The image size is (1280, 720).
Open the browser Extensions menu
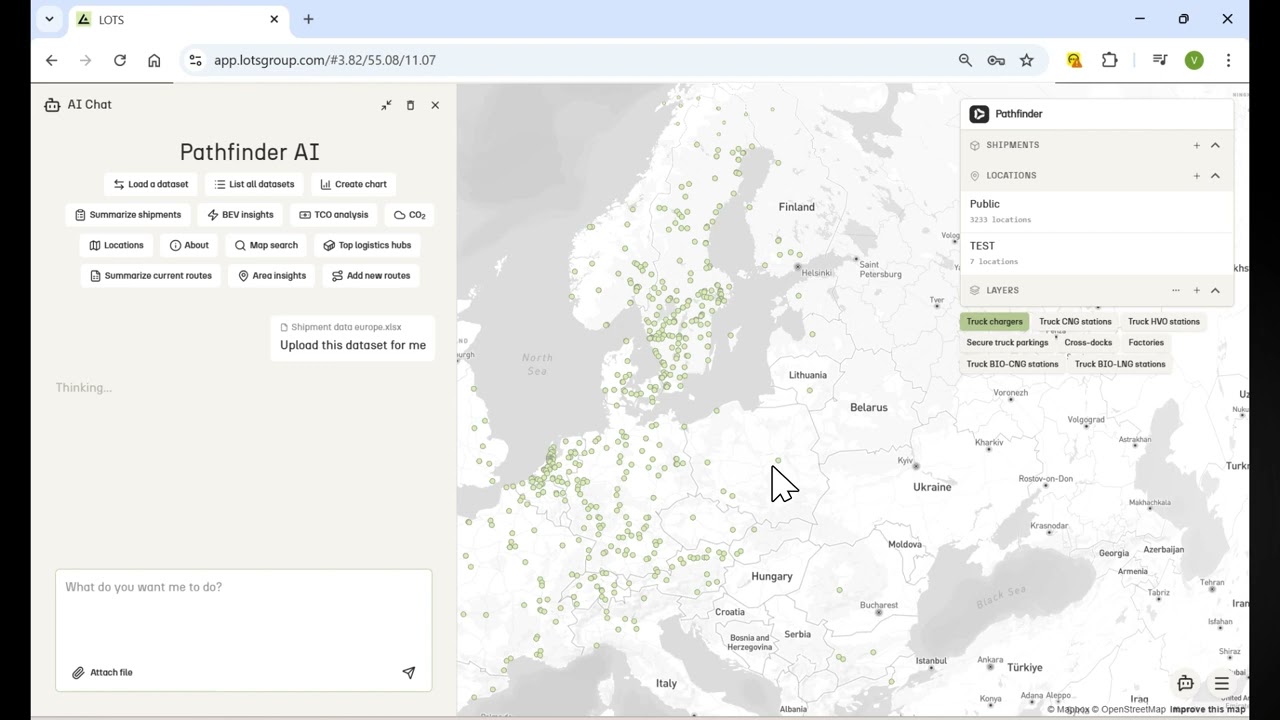pos(1109,60)
